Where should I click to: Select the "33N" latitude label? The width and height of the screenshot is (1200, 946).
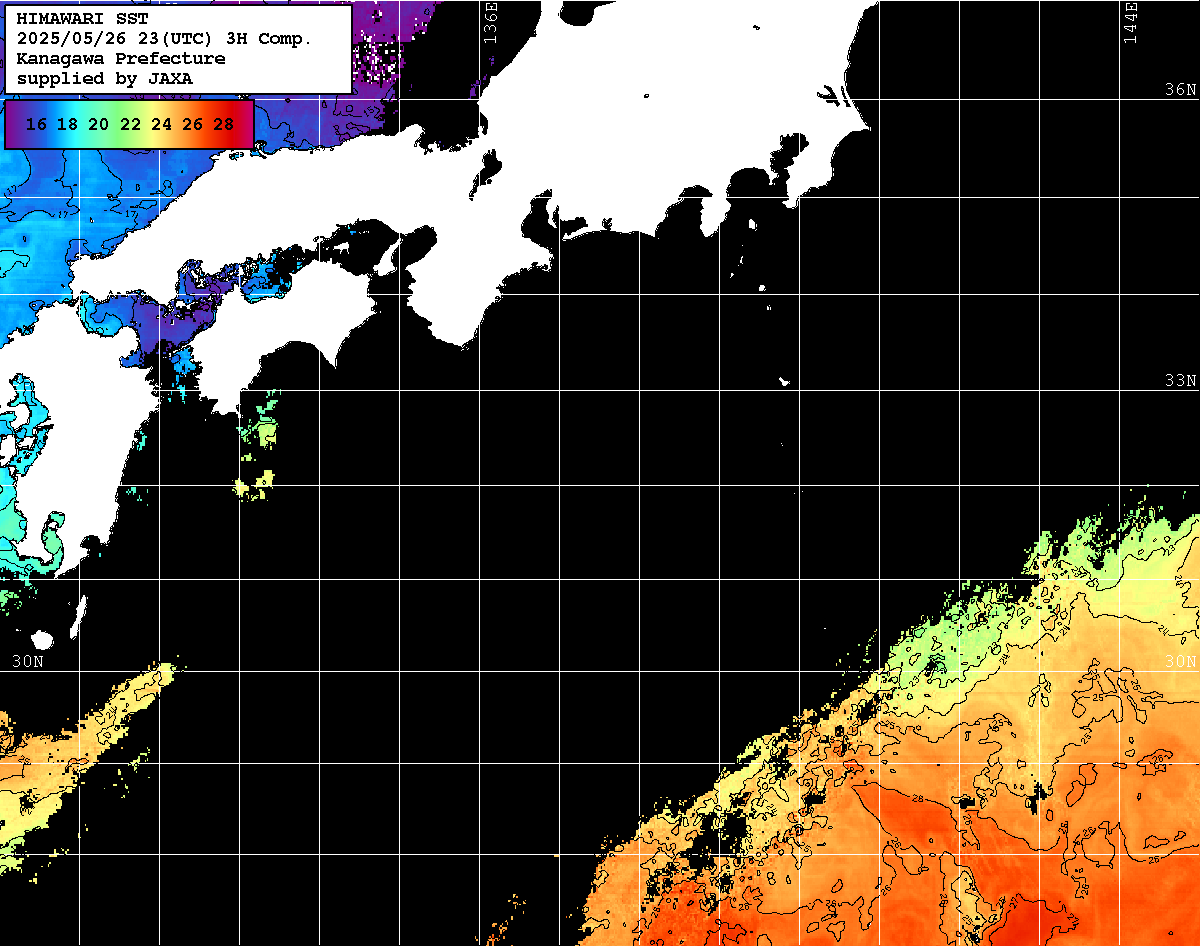[1181, 381]
